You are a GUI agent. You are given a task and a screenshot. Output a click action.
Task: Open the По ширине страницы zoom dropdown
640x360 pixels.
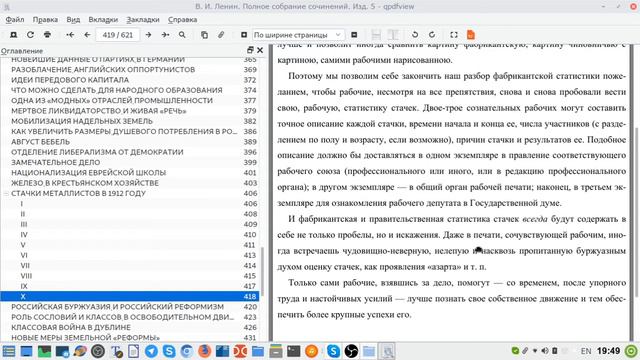click(298, 35)
